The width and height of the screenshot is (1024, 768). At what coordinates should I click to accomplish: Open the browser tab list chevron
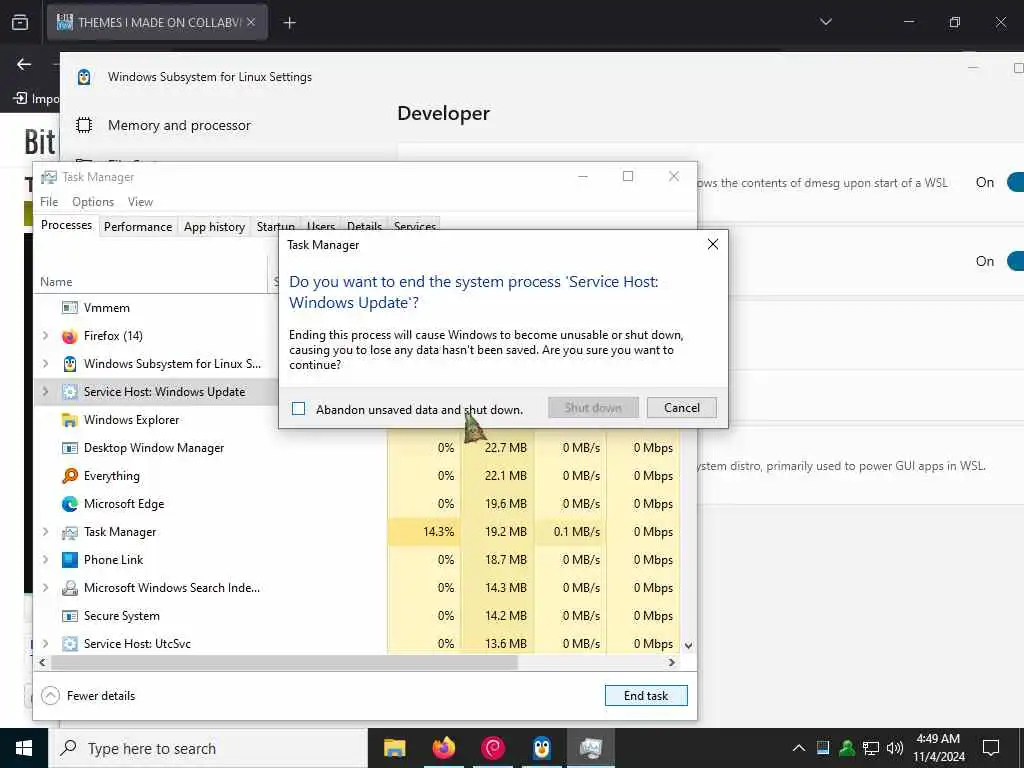pos(825,22)
